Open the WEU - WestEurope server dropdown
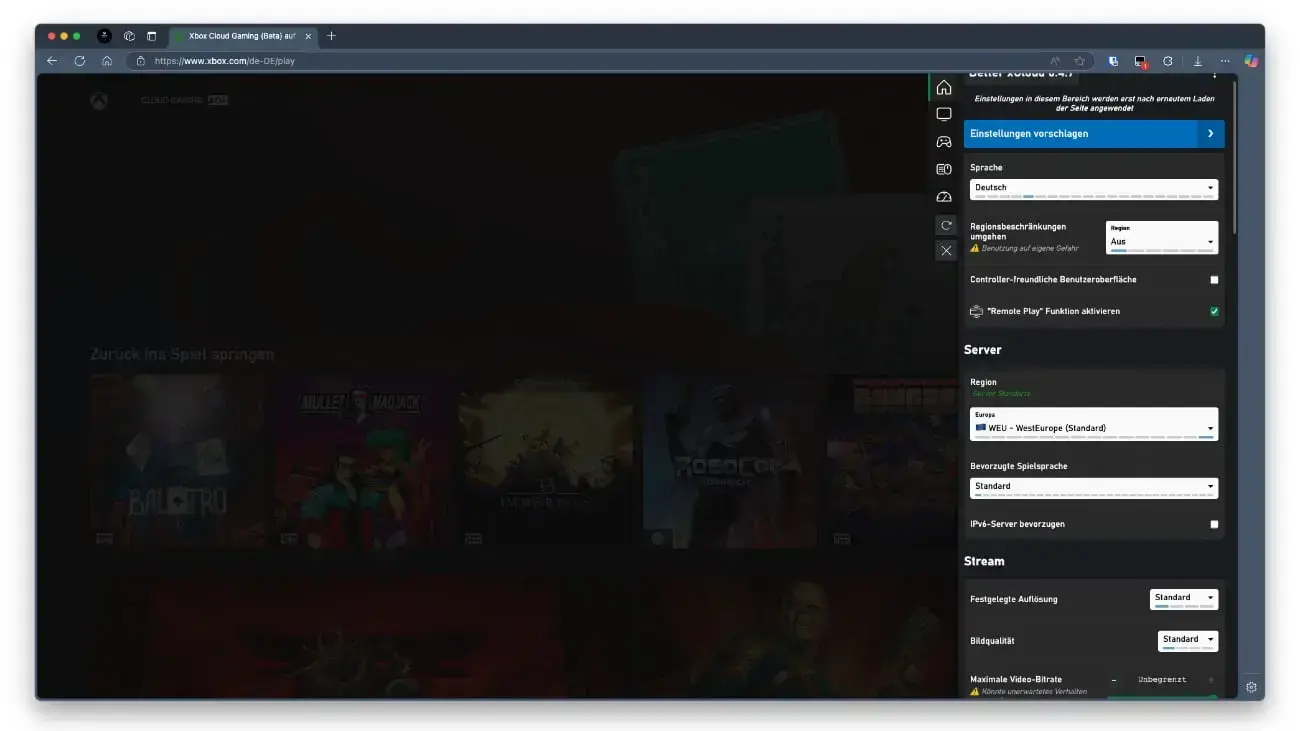This screenshot has height=731, width=1300. tap(1094, 424)
